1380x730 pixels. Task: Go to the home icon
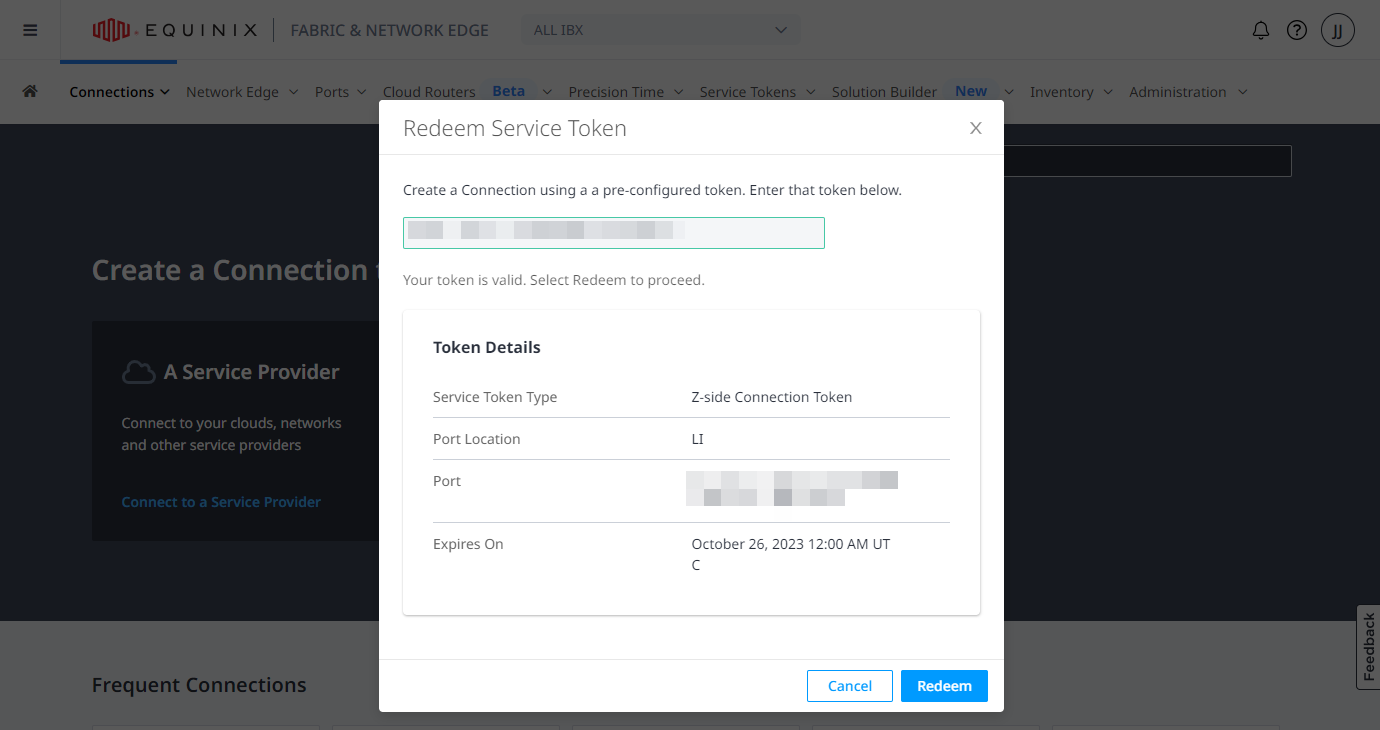coord(30,91)
